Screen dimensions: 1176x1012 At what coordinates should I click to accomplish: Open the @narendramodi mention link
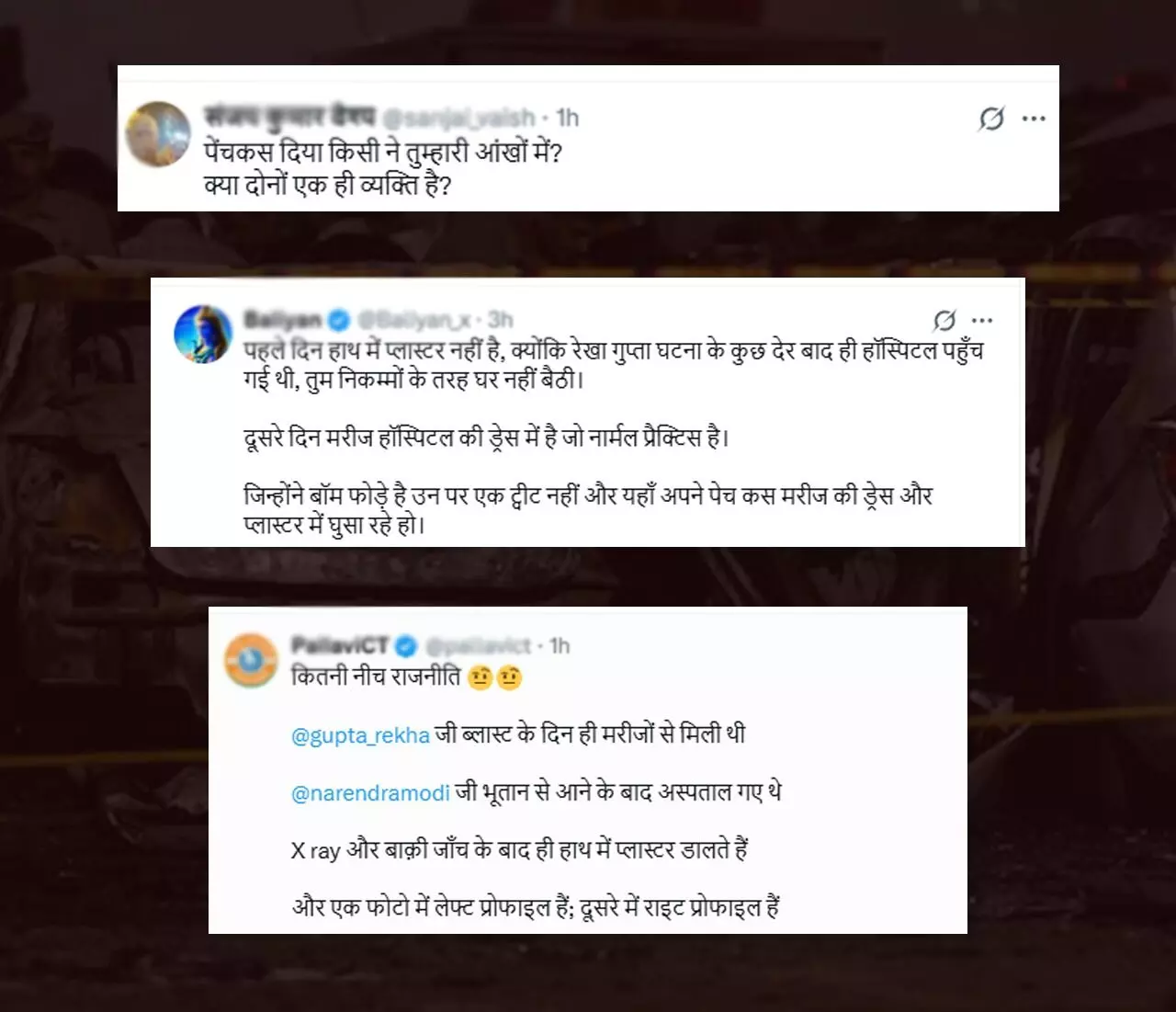point(370,793)
